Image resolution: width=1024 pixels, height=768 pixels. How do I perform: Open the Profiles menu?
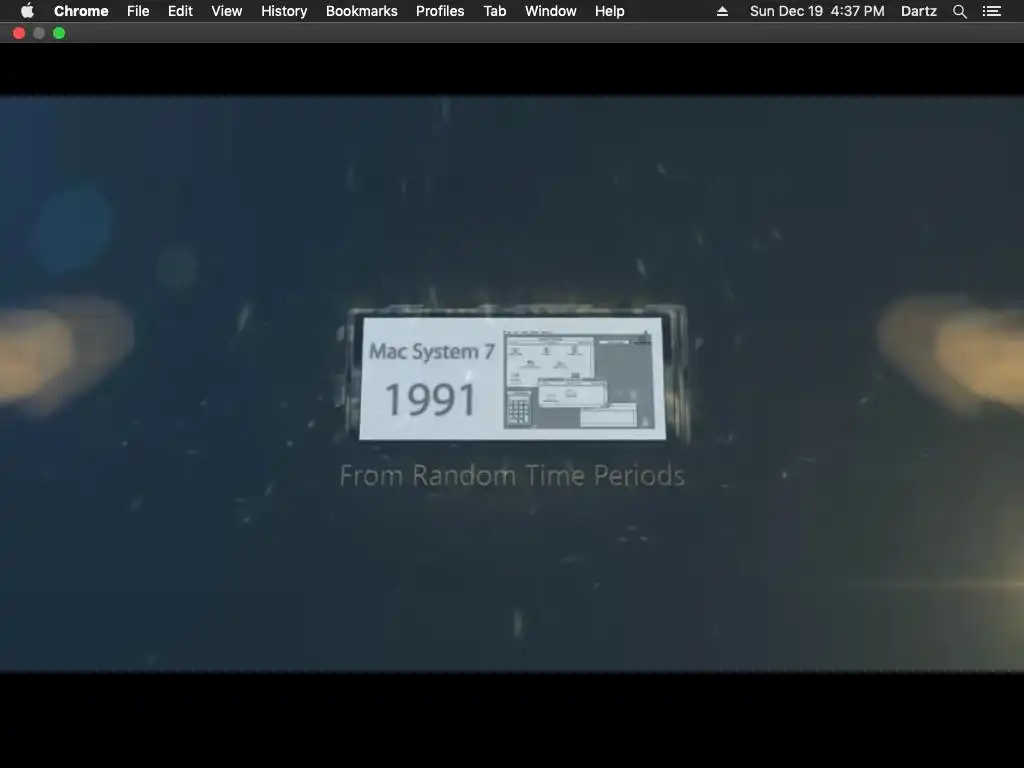coord(440,11)
